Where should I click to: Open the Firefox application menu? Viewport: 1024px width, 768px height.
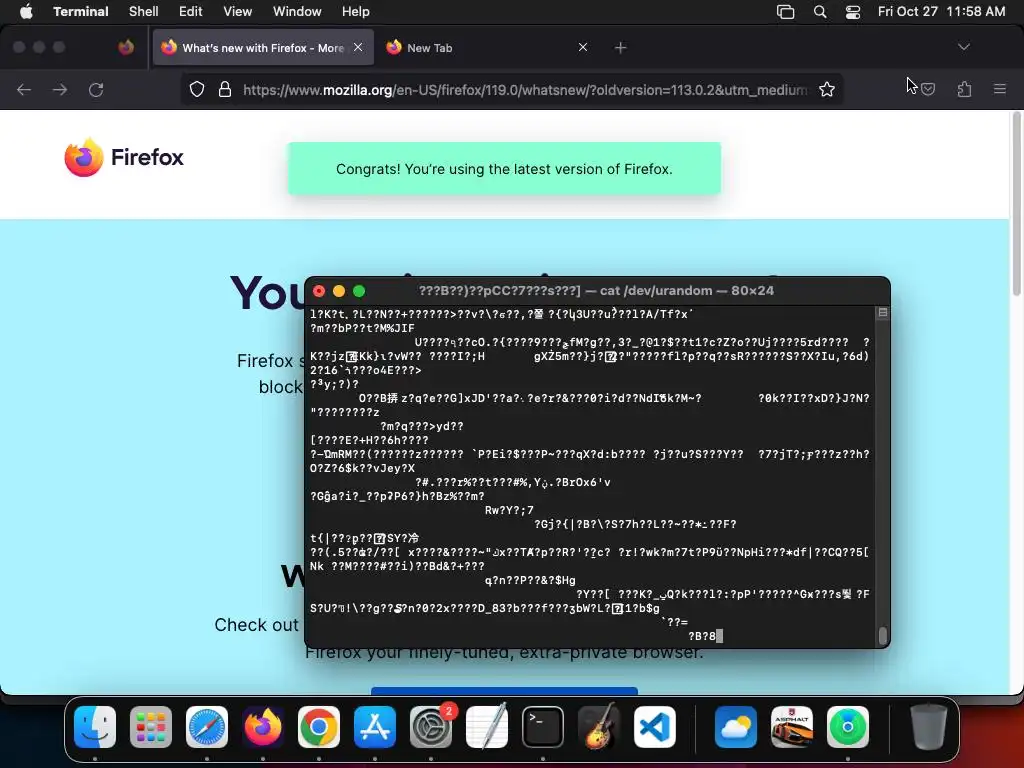tap(999, 89)
